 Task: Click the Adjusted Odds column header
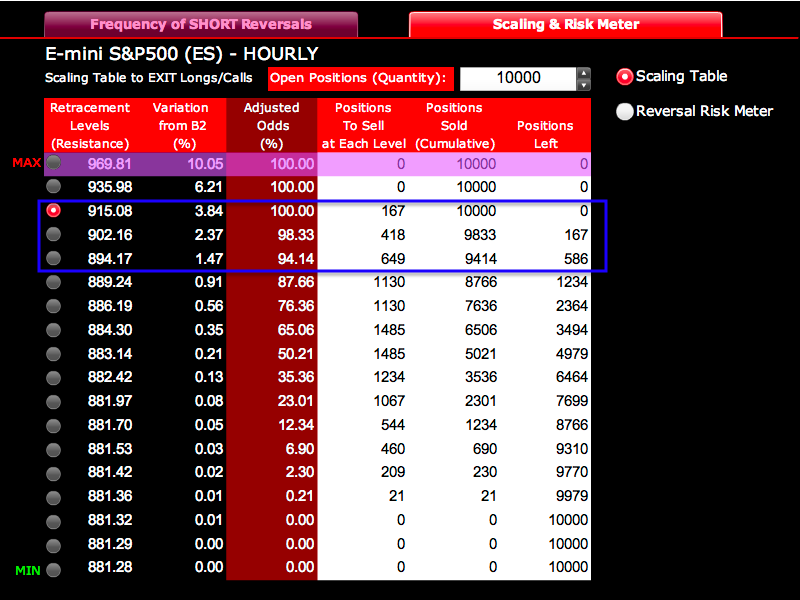coord(272,125)
